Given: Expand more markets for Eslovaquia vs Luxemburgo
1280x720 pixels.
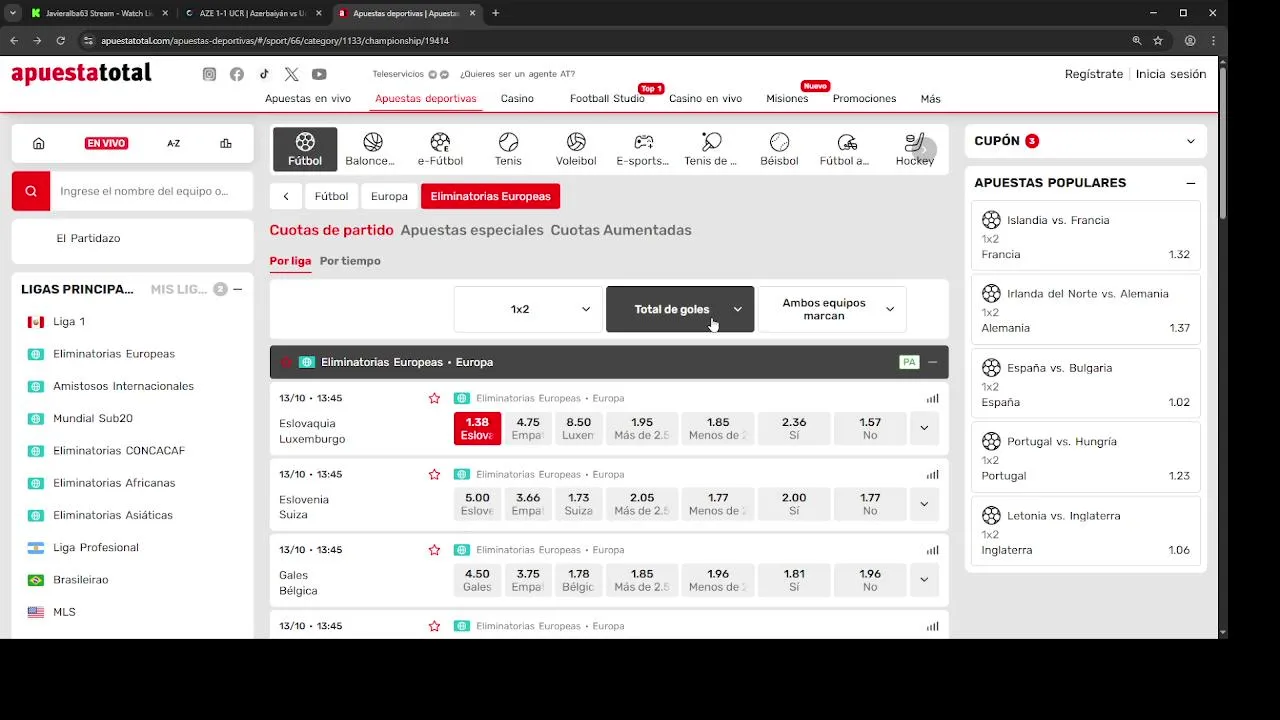Looking at the screenshot, I should point(924,428).
